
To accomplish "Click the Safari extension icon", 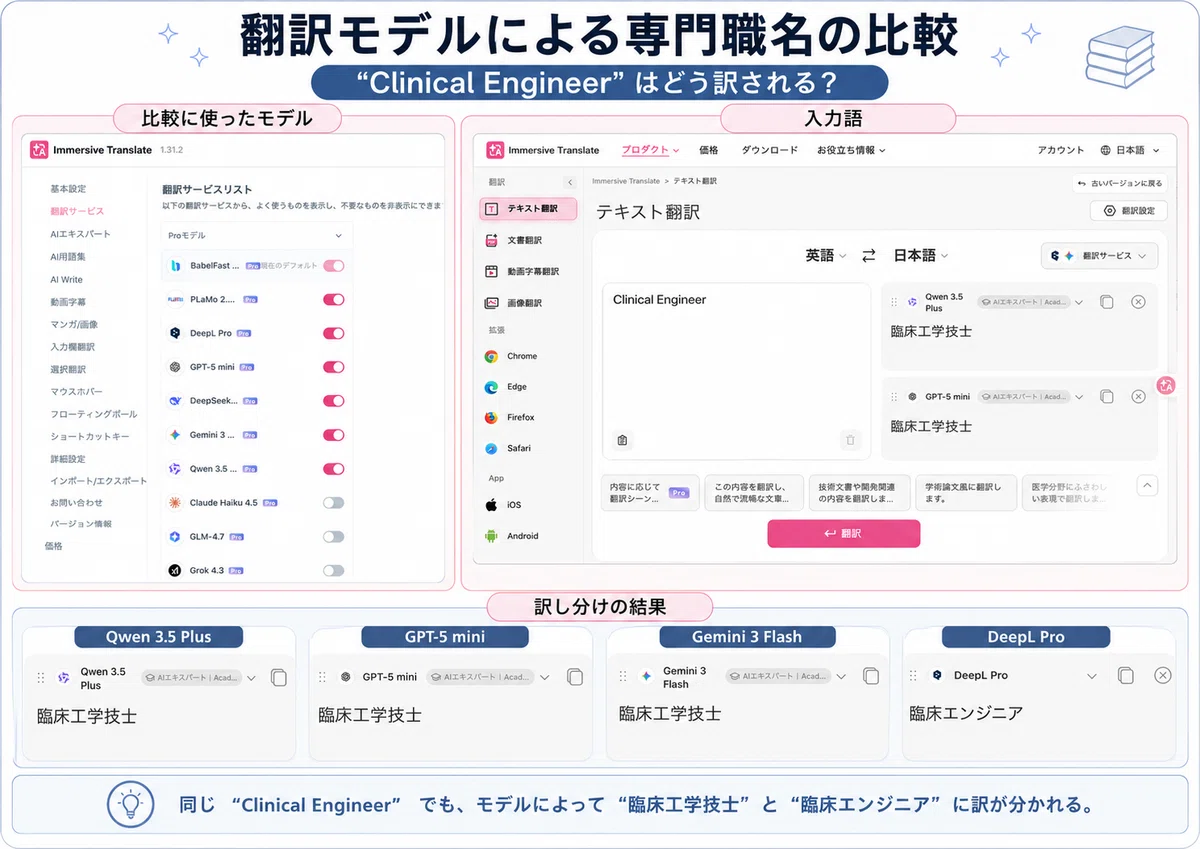I will click(491, 448).
